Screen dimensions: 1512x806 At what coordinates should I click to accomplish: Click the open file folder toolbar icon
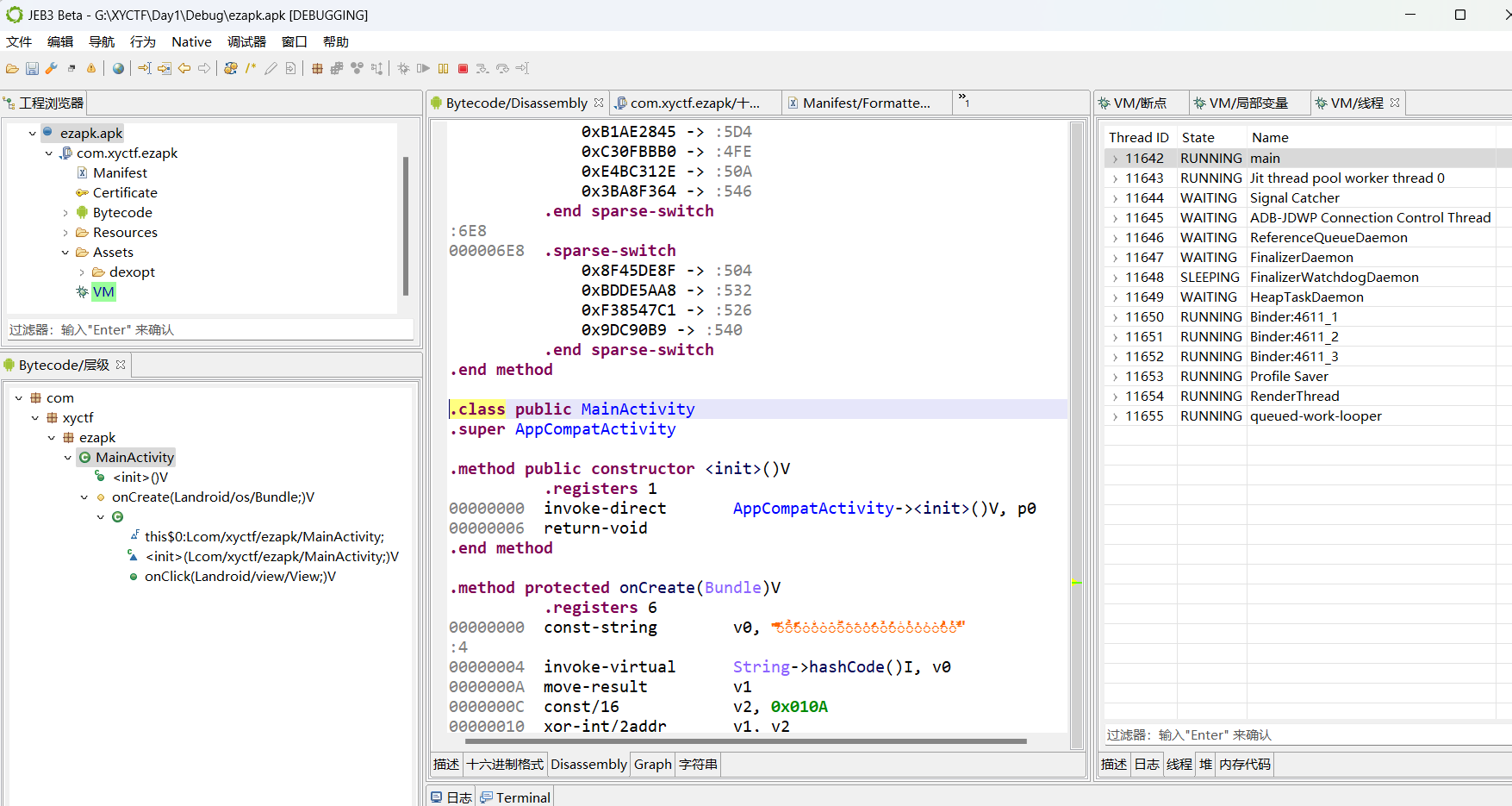pos(12,68)
